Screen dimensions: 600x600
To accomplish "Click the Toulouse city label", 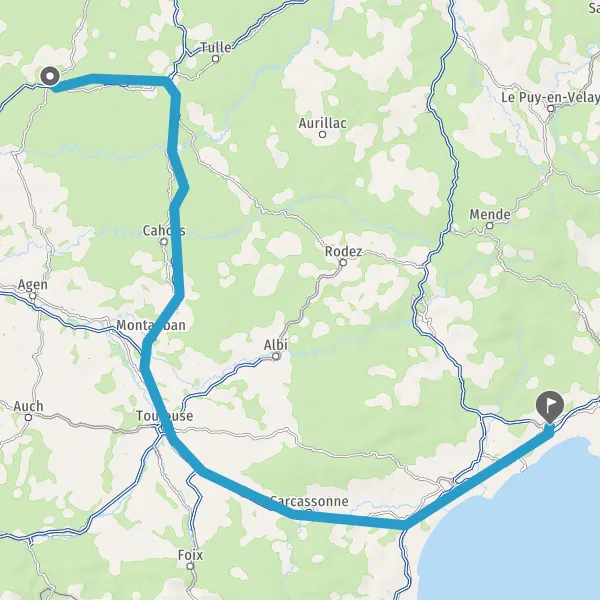I will (x=165, y=416).
